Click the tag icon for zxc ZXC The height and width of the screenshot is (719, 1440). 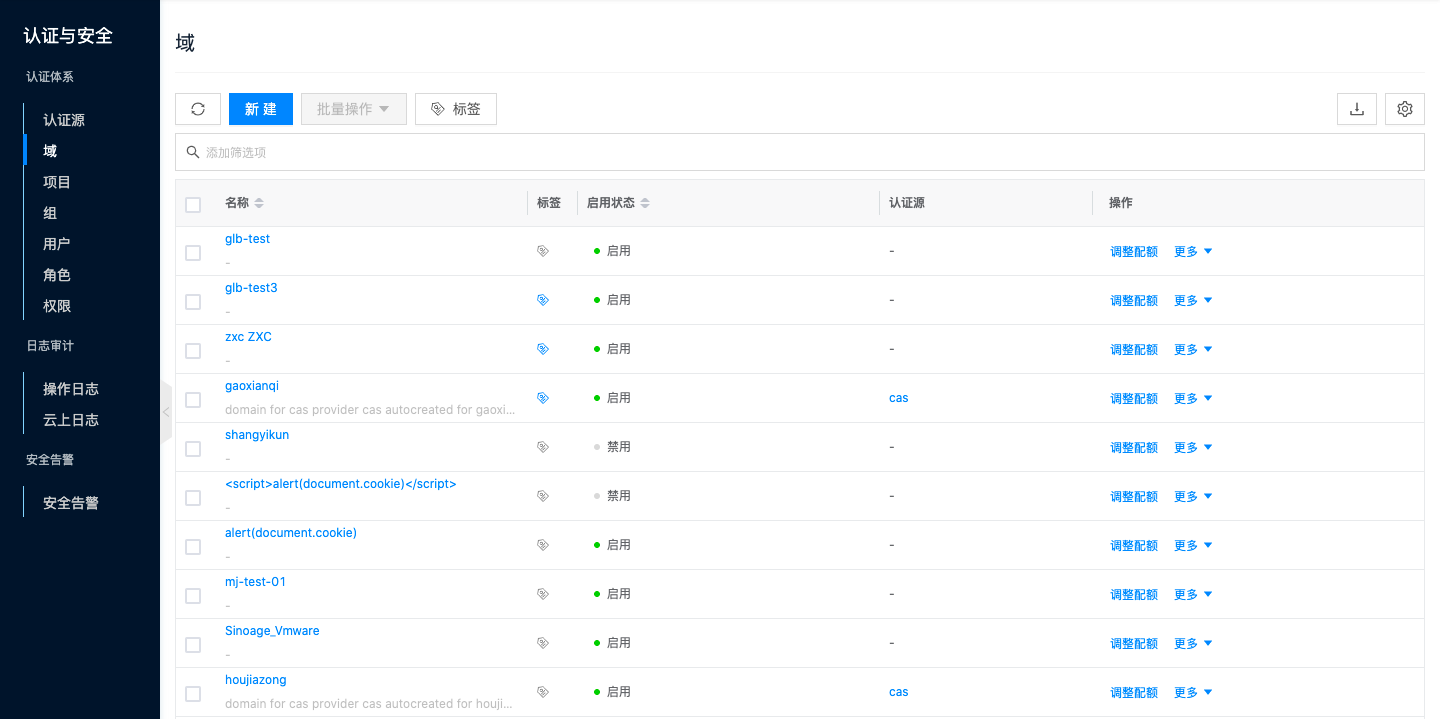point(543,349)
